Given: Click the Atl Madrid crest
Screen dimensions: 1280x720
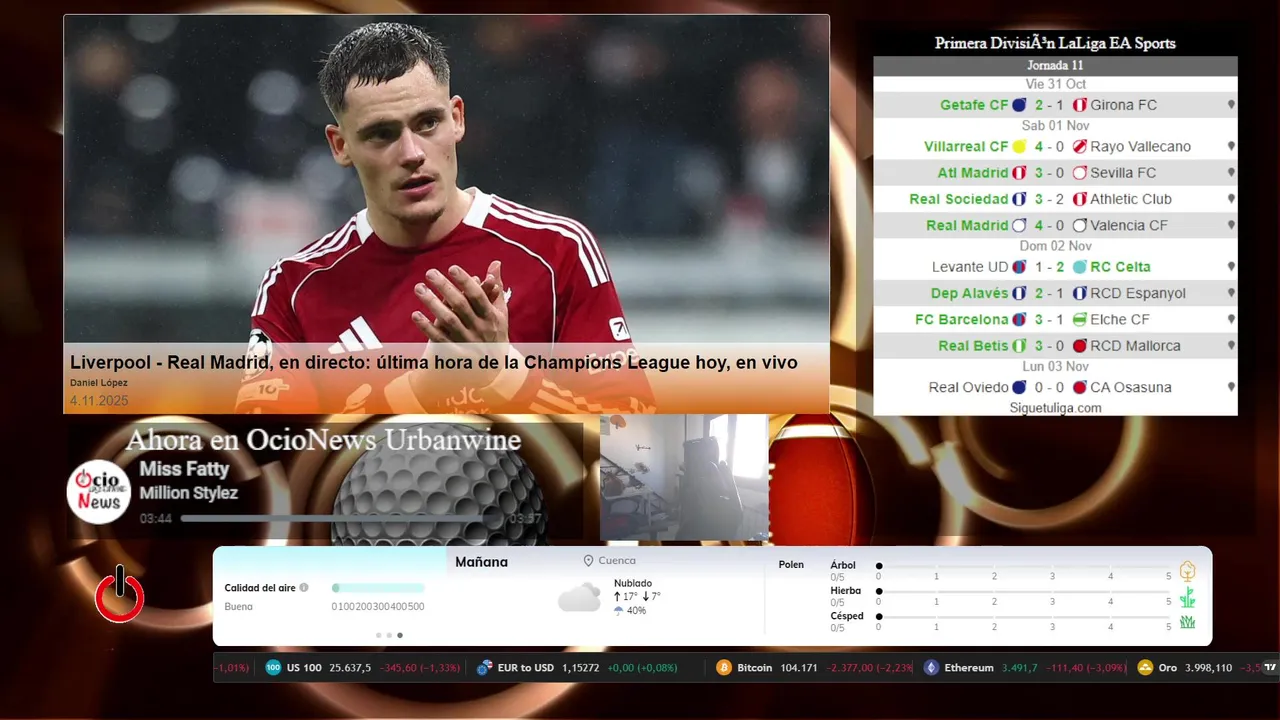Looking at the screenshot, I should click(x=1019, y=173).
